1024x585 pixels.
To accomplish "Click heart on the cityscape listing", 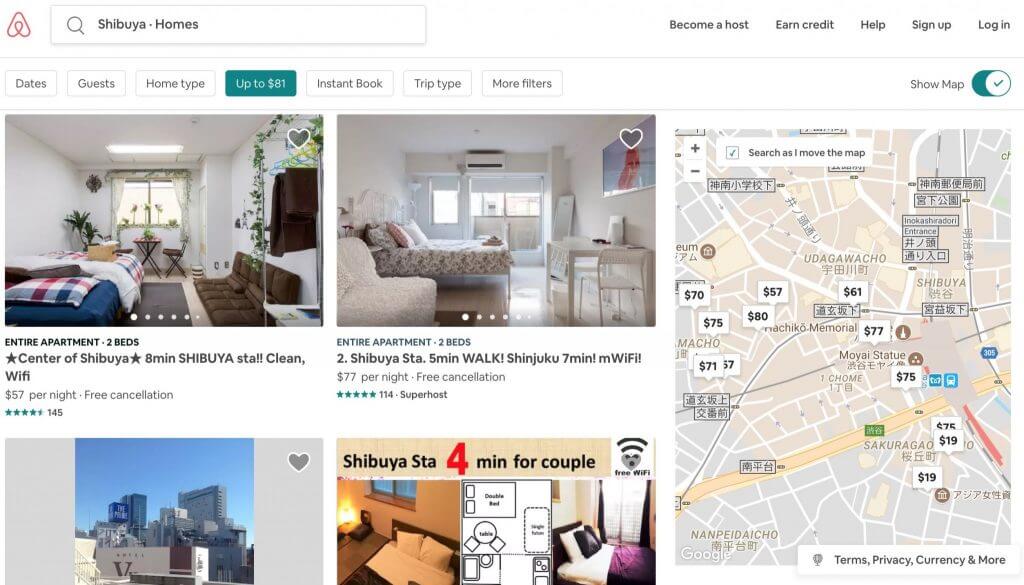I will point(298,462).
